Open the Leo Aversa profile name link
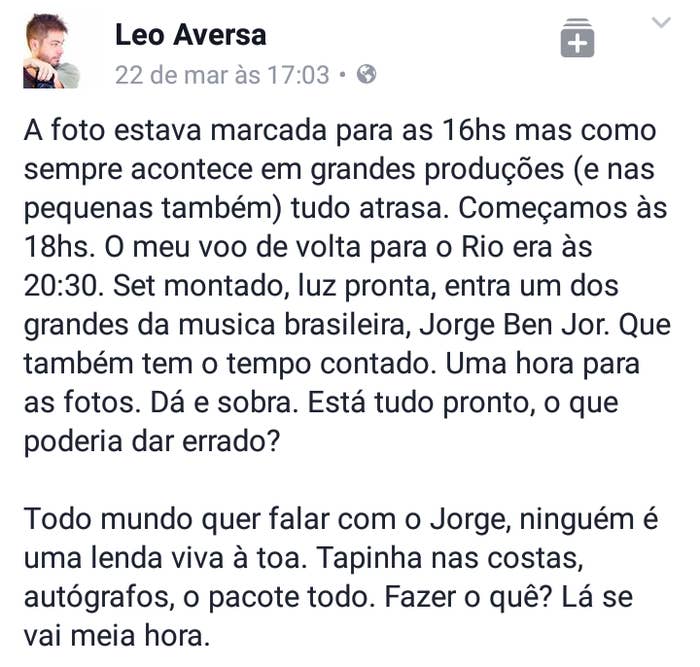Image resolution: width=700 pixels, height=667 pixels. click(191, 35)
